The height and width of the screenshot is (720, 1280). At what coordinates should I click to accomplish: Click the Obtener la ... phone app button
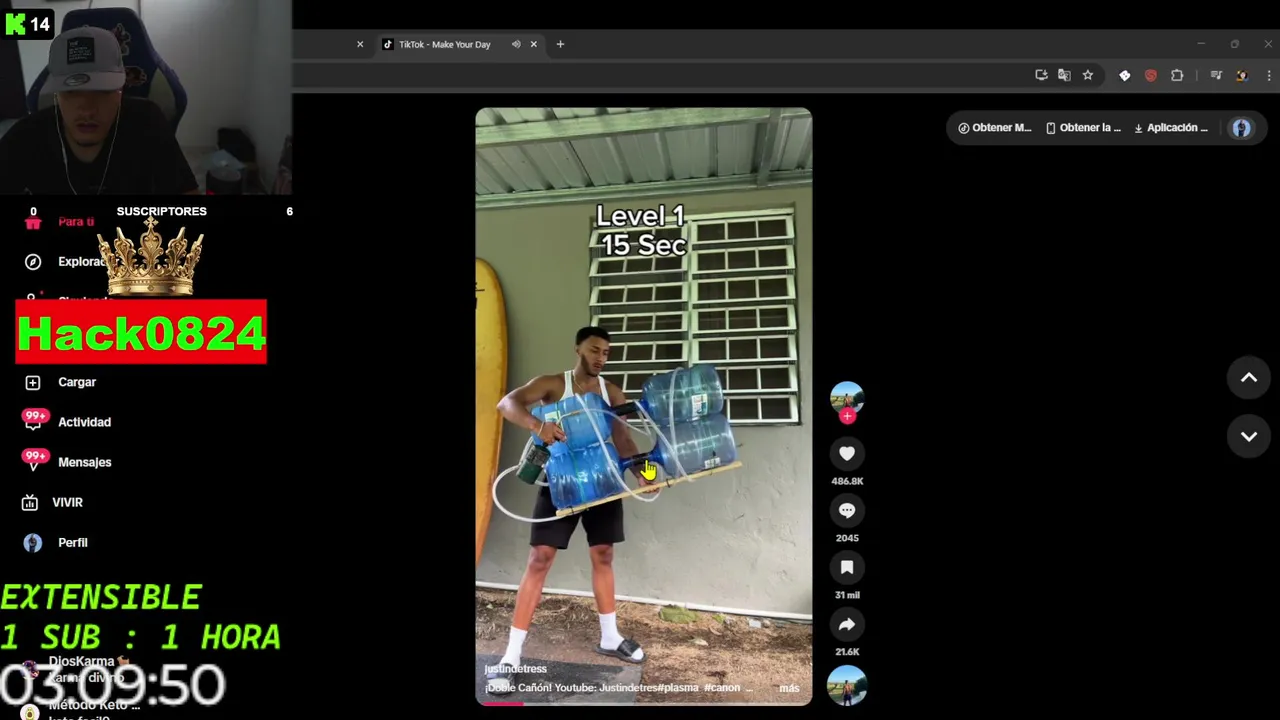[x=1084, y=128]
